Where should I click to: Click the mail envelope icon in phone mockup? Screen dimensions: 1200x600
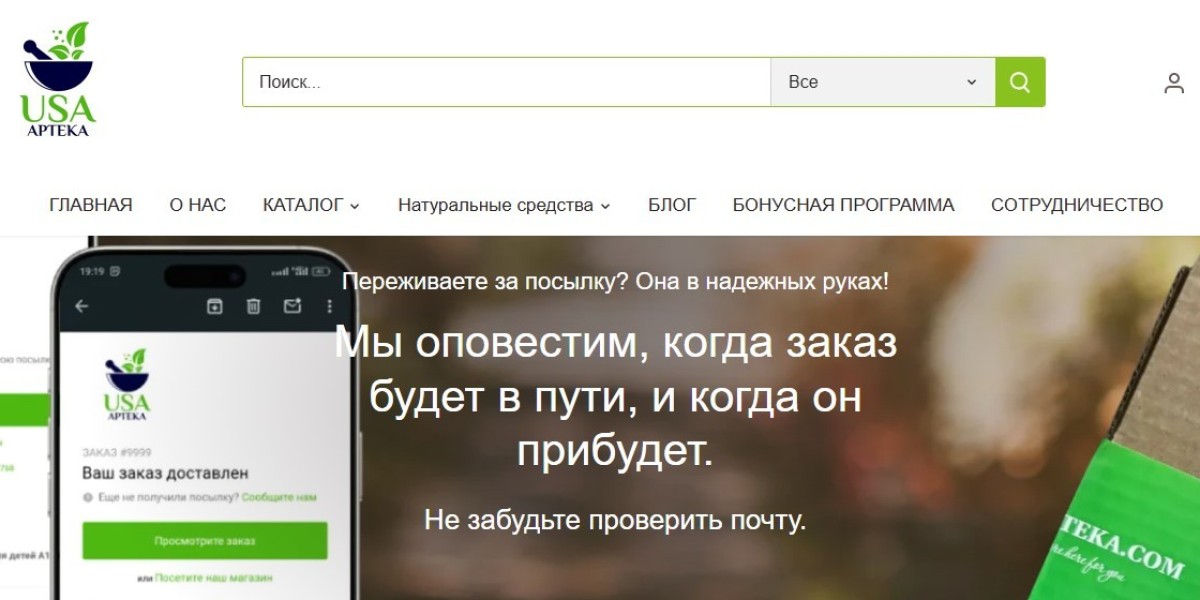[x=292, y=306]
